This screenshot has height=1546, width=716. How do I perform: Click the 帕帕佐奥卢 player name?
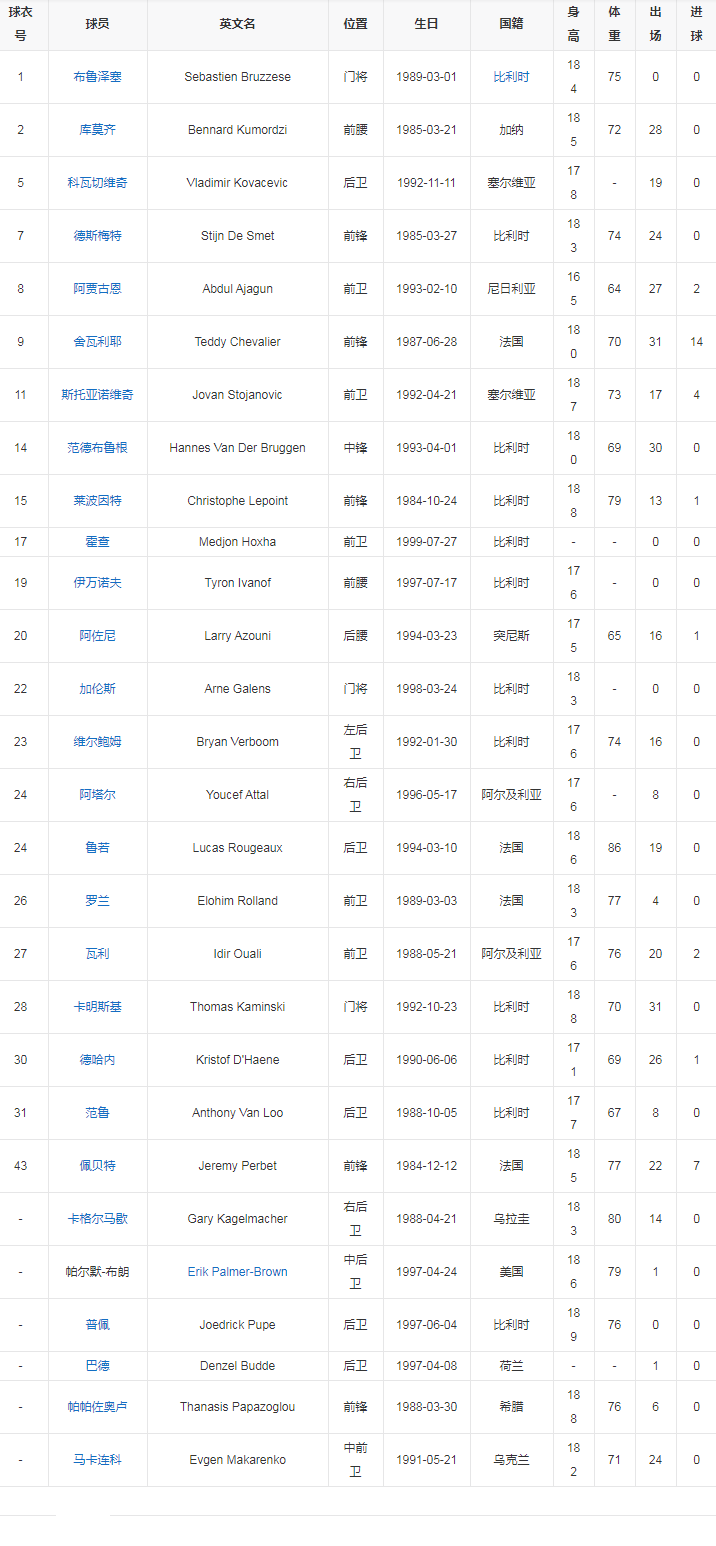[x=97, y=1407]
